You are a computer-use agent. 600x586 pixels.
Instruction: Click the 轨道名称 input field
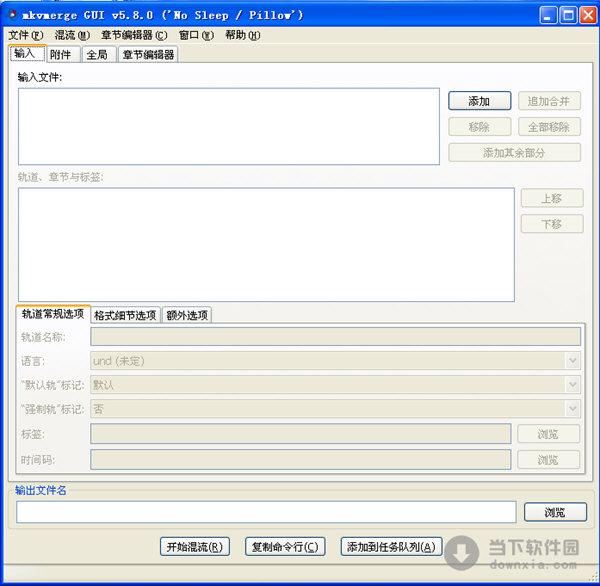click(335, 337)
